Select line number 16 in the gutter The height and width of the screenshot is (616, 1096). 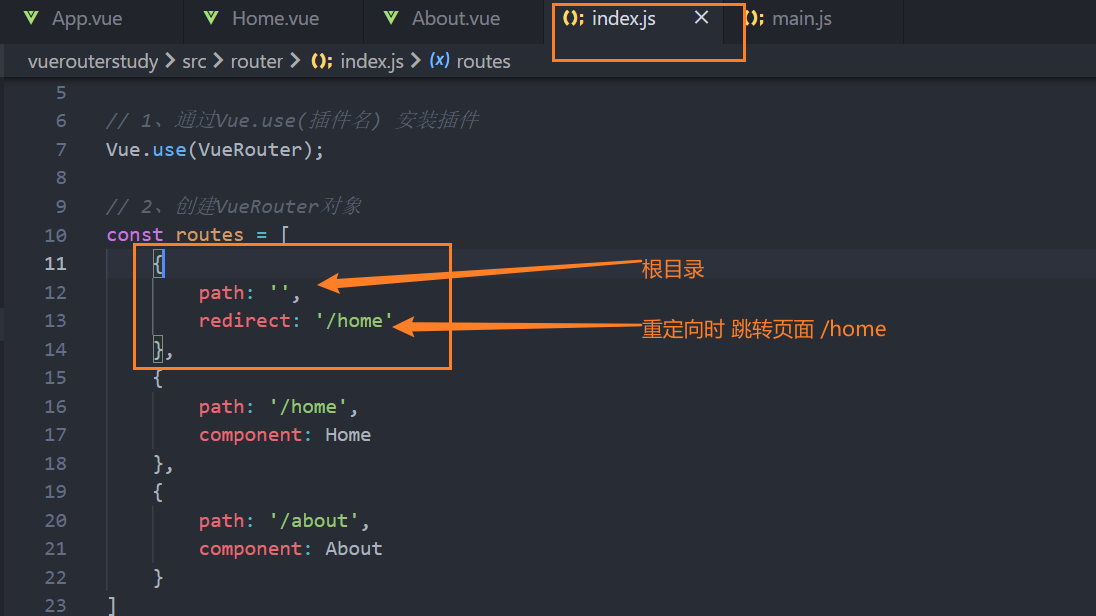55,406
